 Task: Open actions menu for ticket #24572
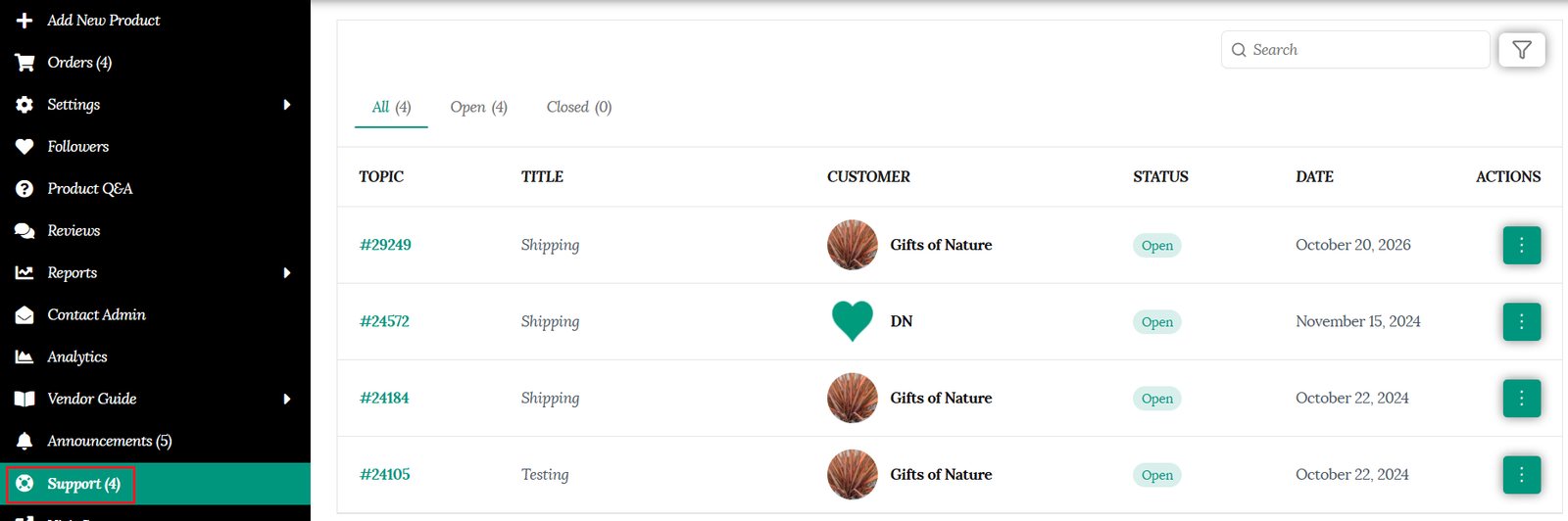pyautogui.click(x=1522, y=321)
